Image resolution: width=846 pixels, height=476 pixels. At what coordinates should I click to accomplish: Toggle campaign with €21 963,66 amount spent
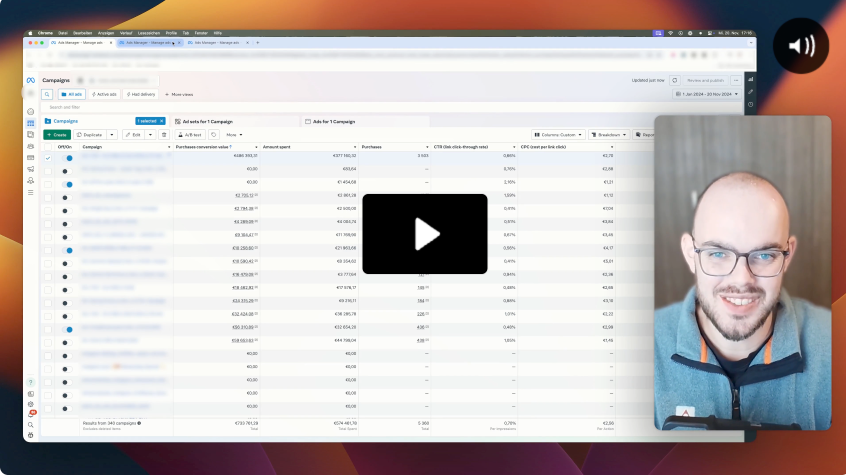[67, 250]
